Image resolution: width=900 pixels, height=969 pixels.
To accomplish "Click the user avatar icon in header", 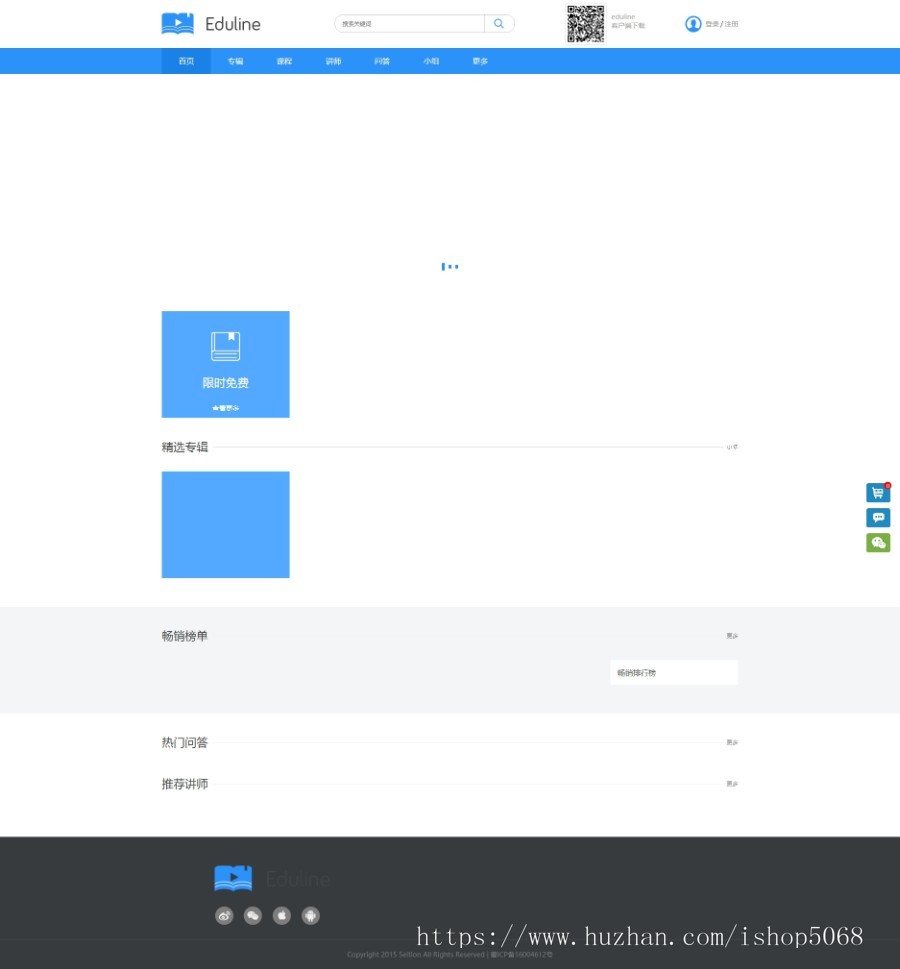I will pos(693,23).
